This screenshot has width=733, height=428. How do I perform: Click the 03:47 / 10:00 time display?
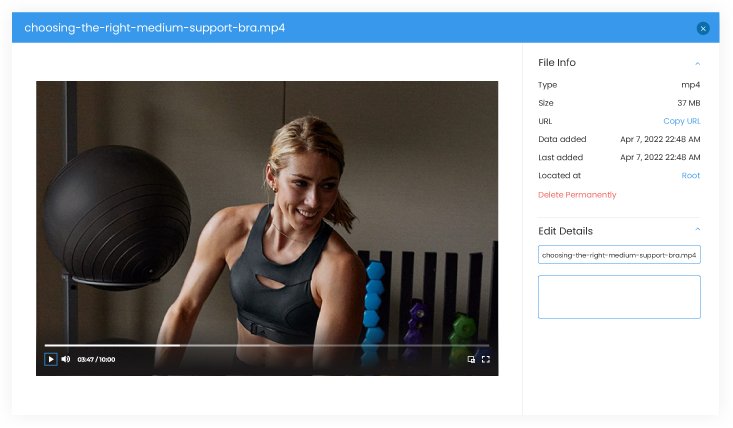96,359
